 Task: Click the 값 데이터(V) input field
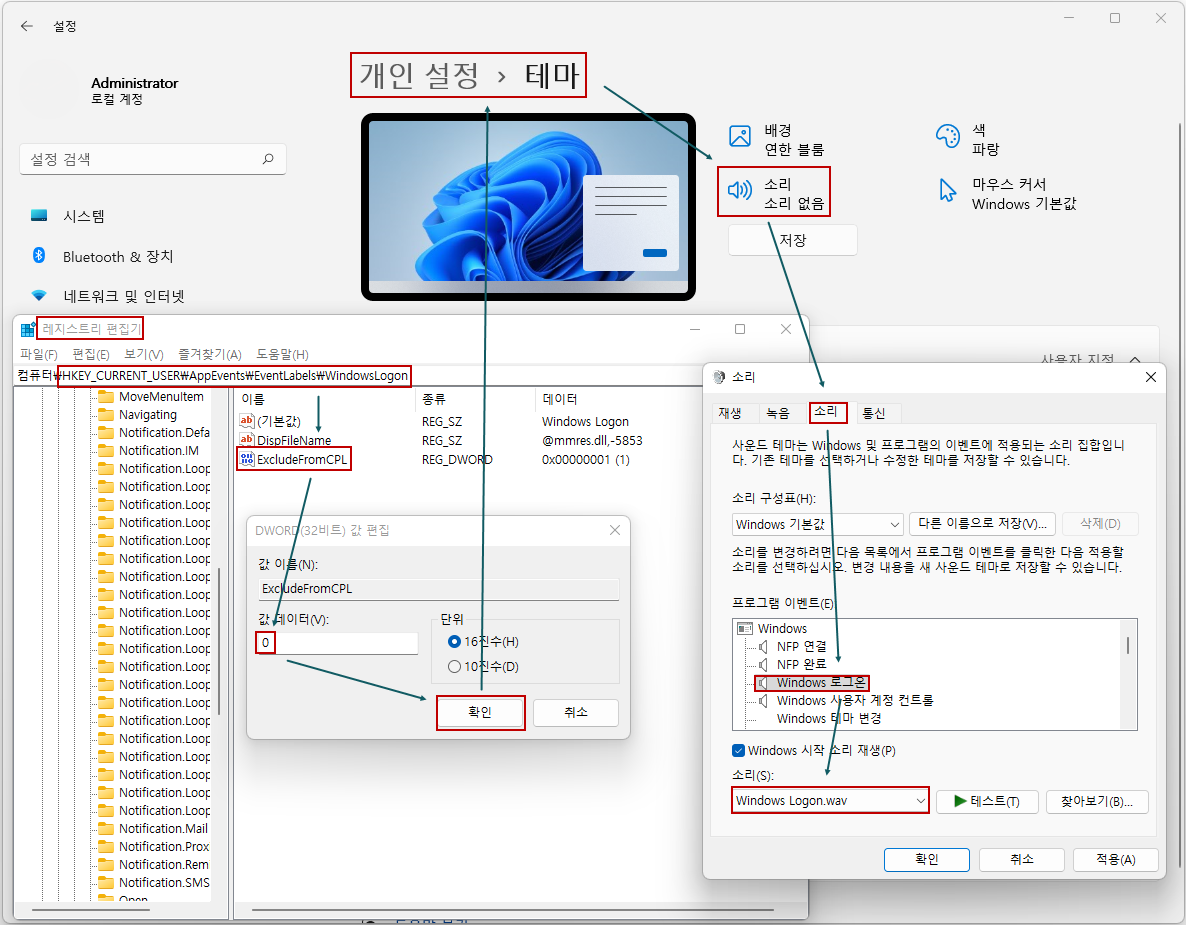click(337, 643)
